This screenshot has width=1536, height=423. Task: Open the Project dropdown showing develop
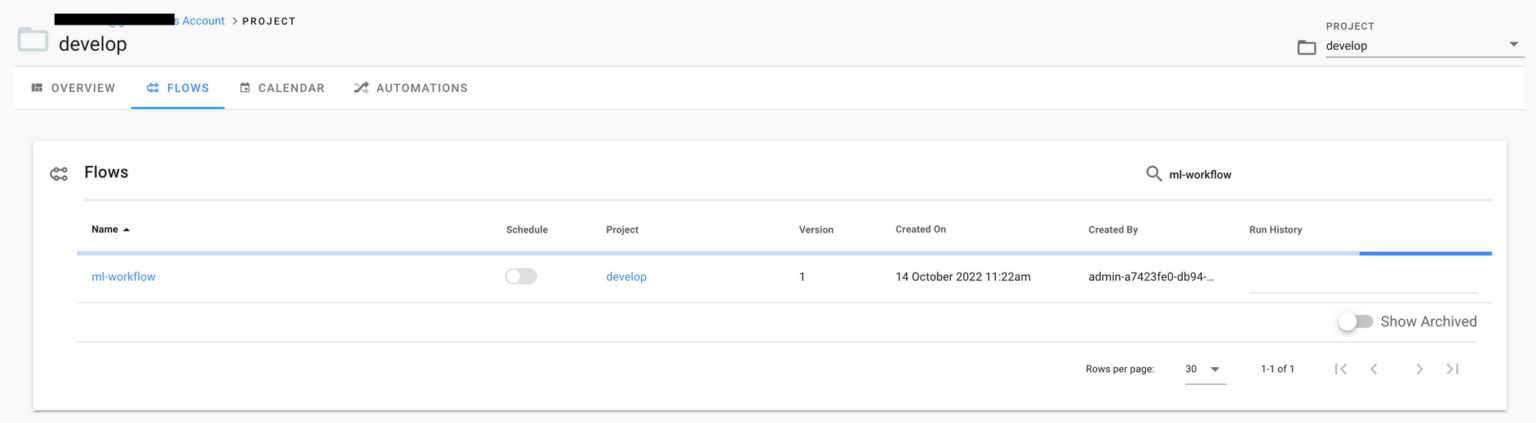(1423, 46)
